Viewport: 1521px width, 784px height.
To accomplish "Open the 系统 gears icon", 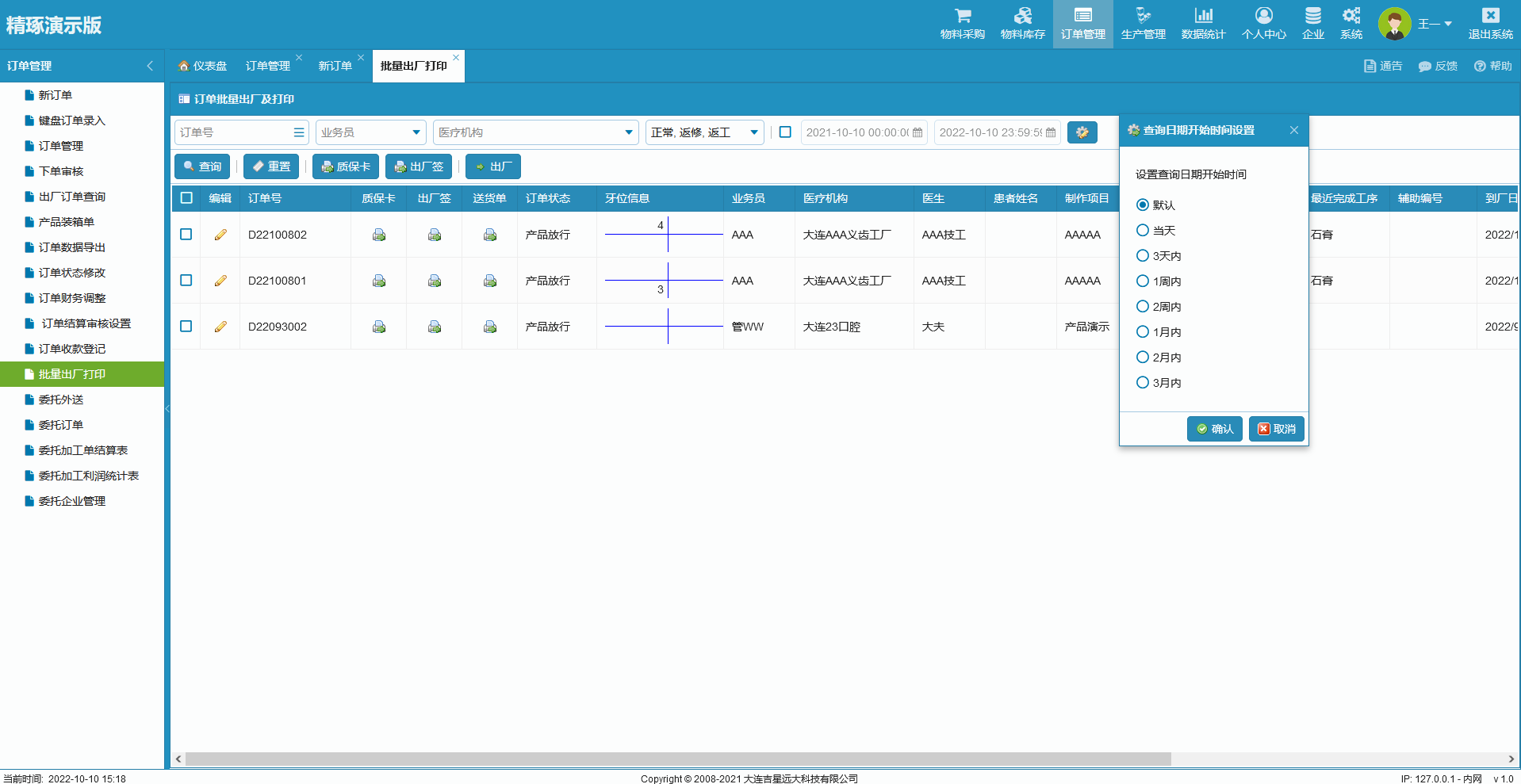I will click(1351, 16).
